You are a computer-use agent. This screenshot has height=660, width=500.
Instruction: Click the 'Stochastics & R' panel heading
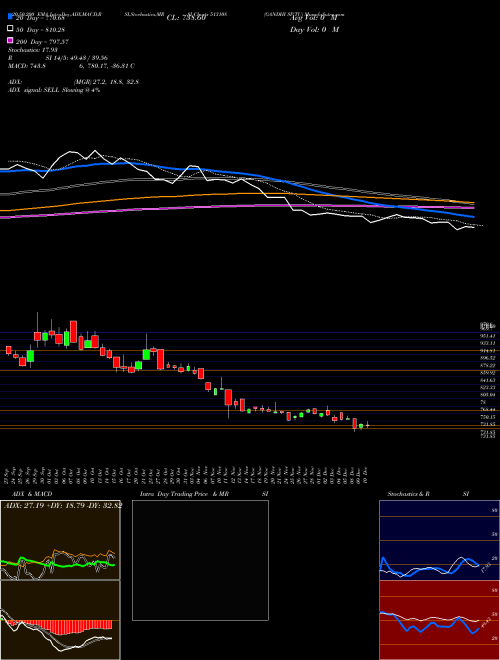tap(408, 494)
